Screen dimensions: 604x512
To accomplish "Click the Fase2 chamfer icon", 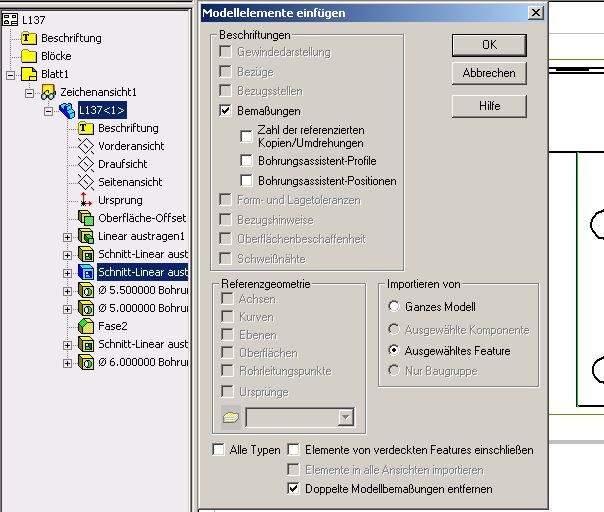I will point(86,326).
